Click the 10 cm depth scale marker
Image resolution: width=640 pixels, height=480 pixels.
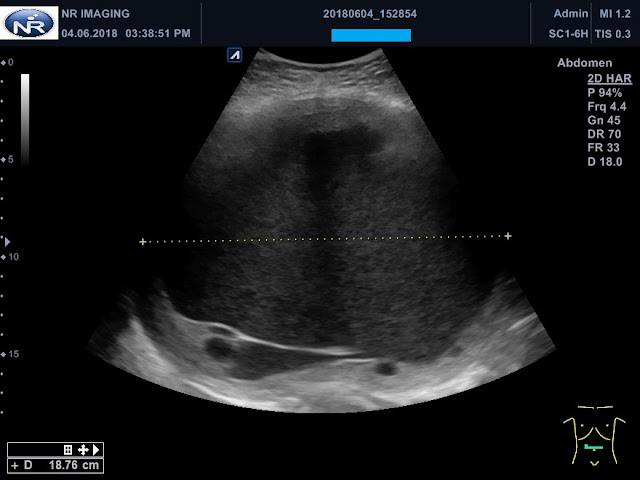(x=10, y=257)
